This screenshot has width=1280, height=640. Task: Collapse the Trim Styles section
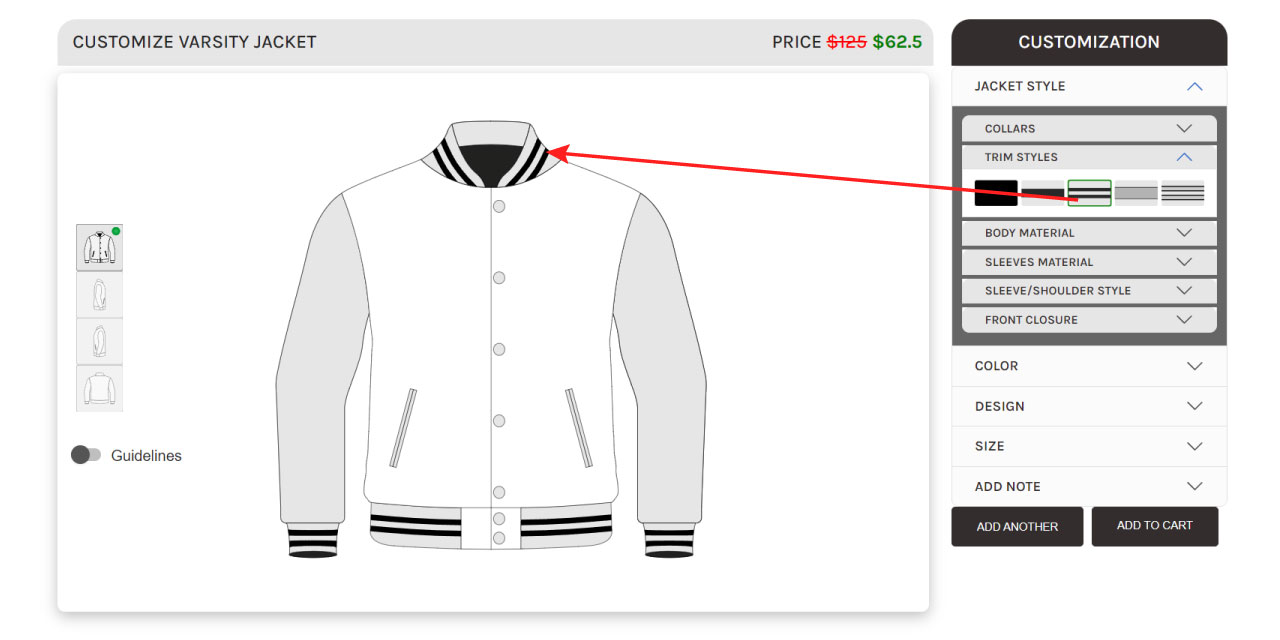1089,157
